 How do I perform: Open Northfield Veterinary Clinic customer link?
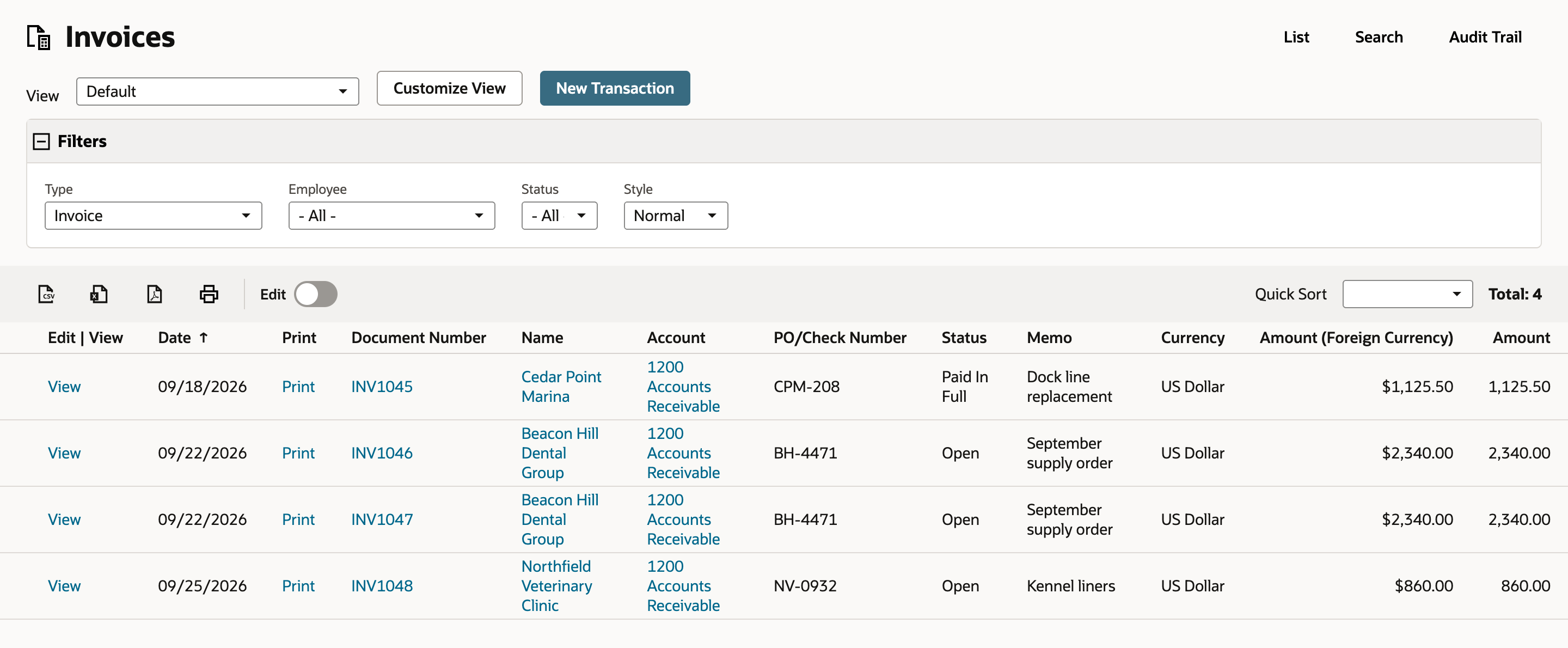[x=556, y=585]
